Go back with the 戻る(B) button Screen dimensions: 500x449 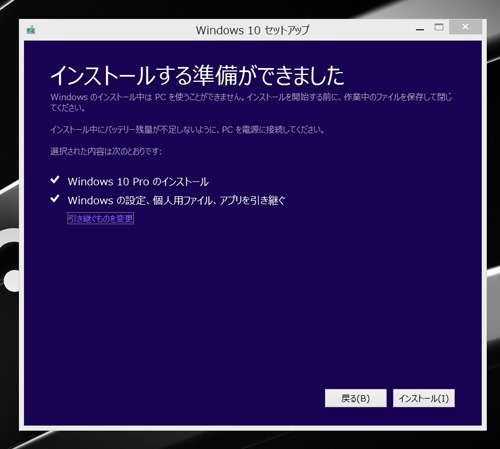(356, 398)
